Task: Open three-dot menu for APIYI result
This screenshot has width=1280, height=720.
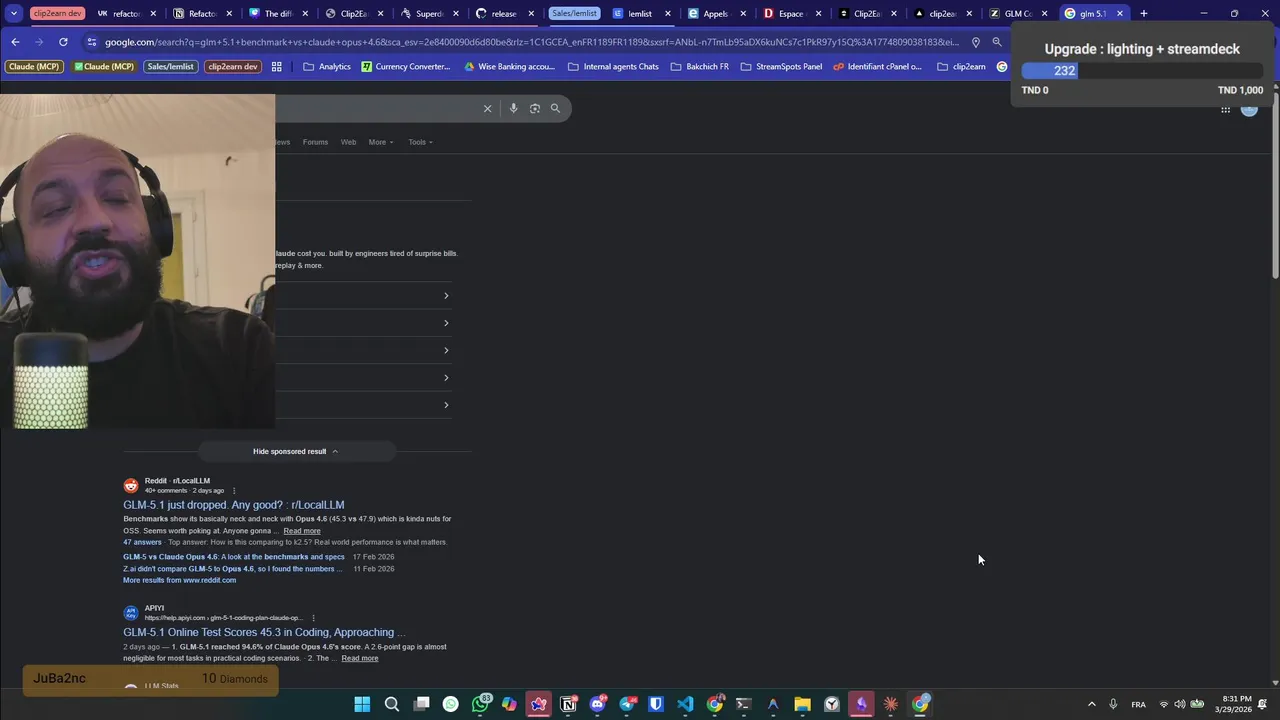Action: pos(313,618)
